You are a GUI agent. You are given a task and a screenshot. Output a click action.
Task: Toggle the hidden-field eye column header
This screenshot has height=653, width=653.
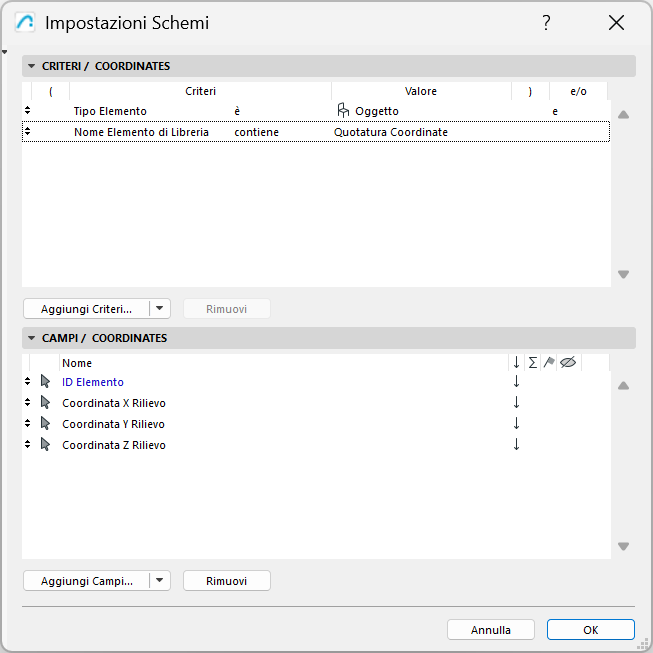(568, 363)
